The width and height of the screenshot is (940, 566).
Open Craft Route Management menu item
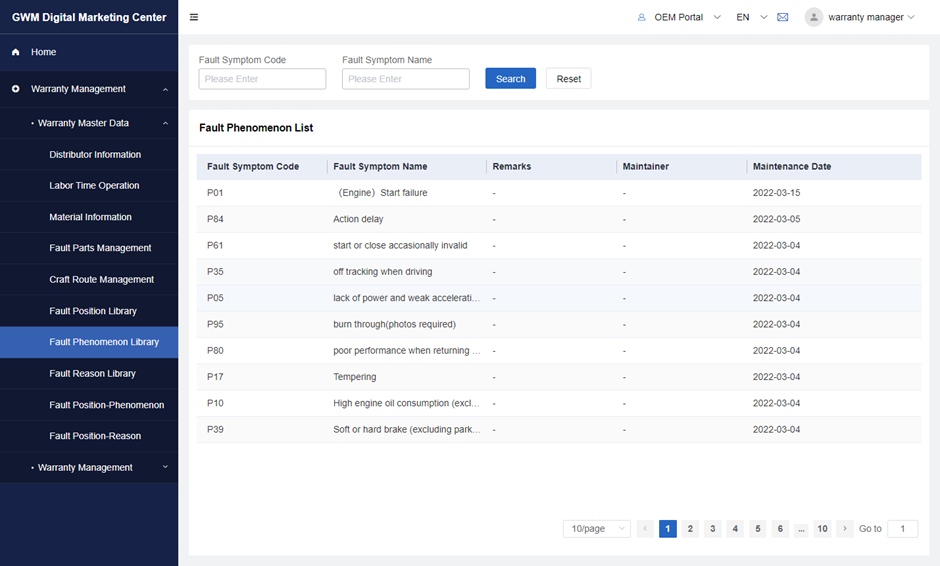pos(89,279)
